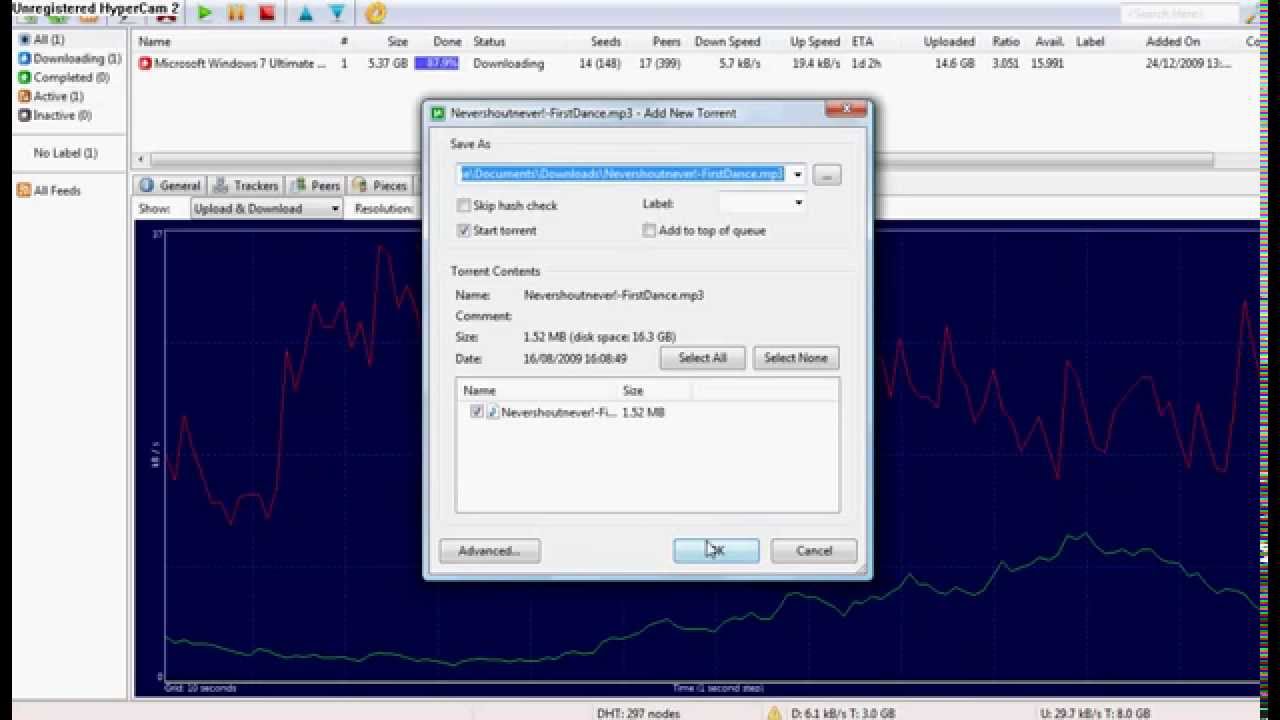Move torrent up the queue arrow
This screenshot has height=720, width=1280.
click(x=306, y=13)
